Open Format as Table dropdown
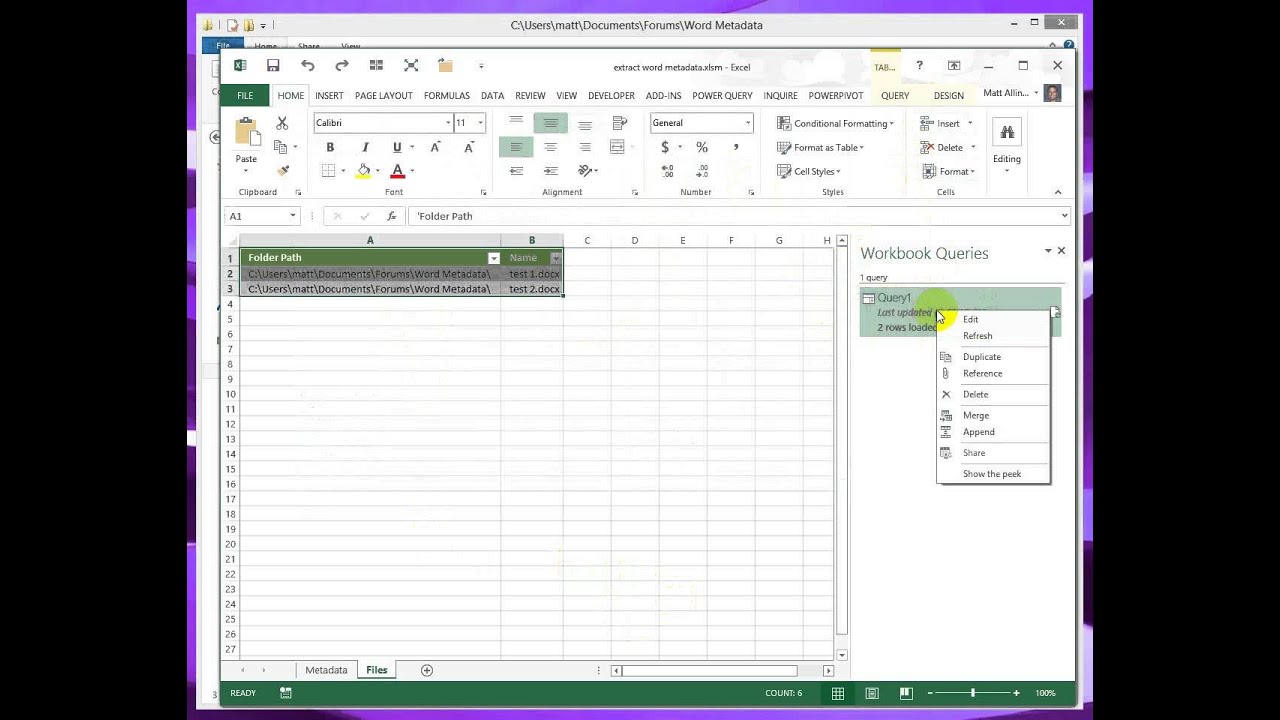The width and height of the screenshot is (1280, 720). (821, 147)
